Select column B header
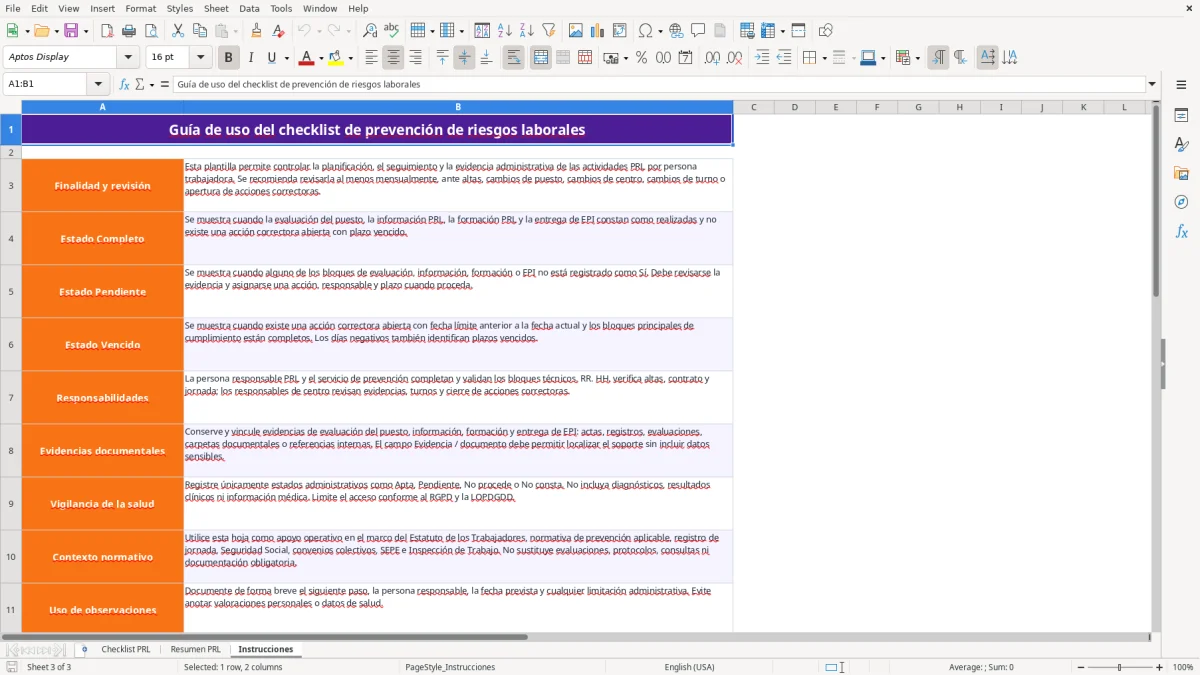Viewport: 1200px width, 675px height. pos(458,107)
